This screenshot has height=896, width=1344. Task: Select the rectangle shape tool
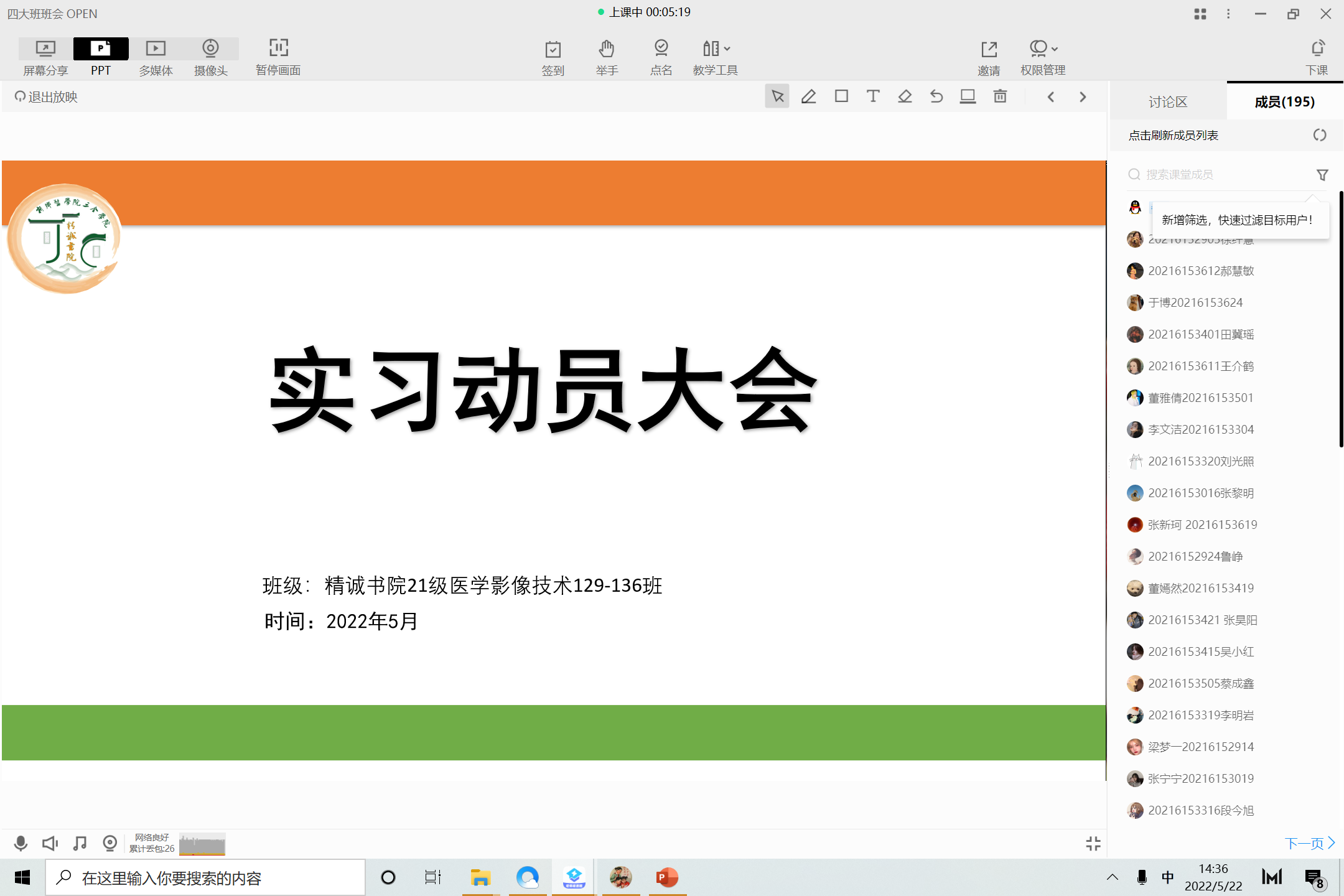pyautogui.click(x=841, y=96)
